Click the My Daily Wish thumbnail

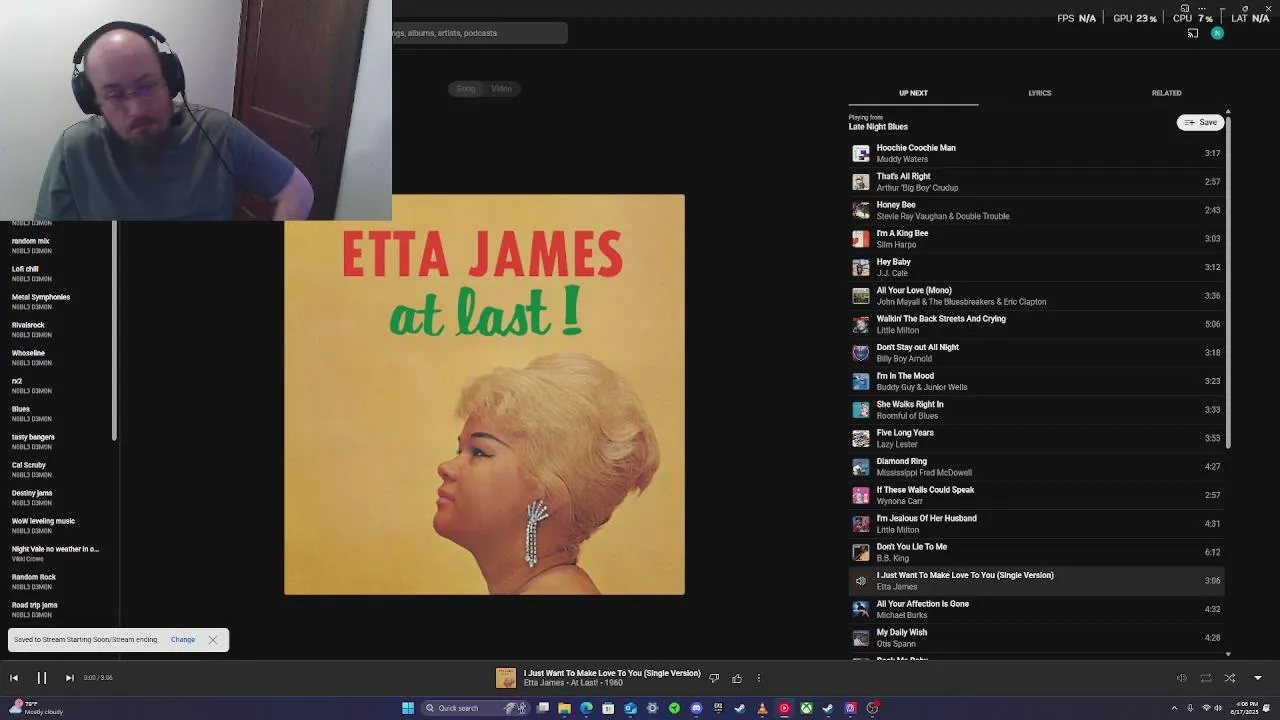pyautogui.click(x=860, y=638)
